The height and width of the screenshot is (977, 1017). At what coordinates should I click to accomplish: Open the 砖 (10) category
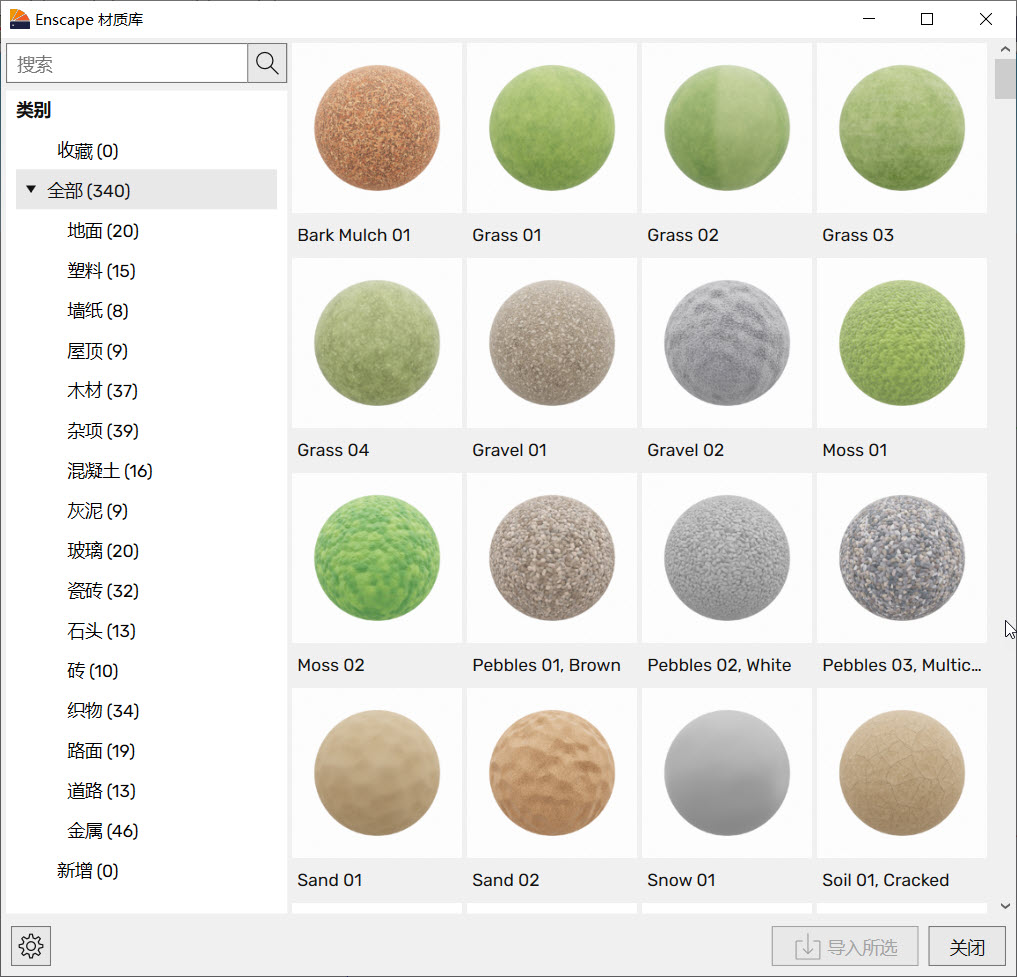coord(93,671)
